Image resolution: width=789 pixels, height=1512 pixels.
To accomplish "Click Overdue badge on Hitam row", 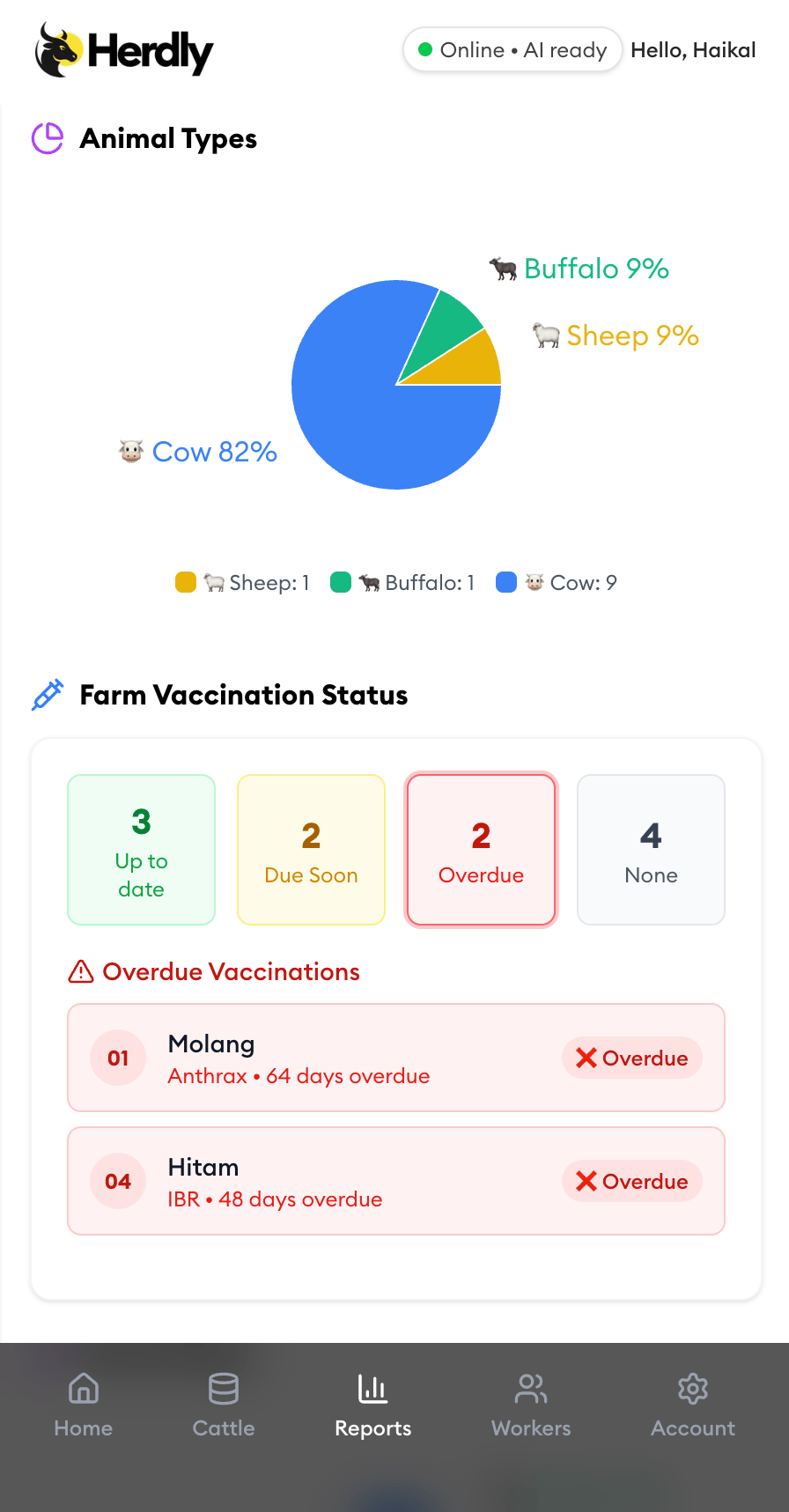I will (x=632, y=1181).
